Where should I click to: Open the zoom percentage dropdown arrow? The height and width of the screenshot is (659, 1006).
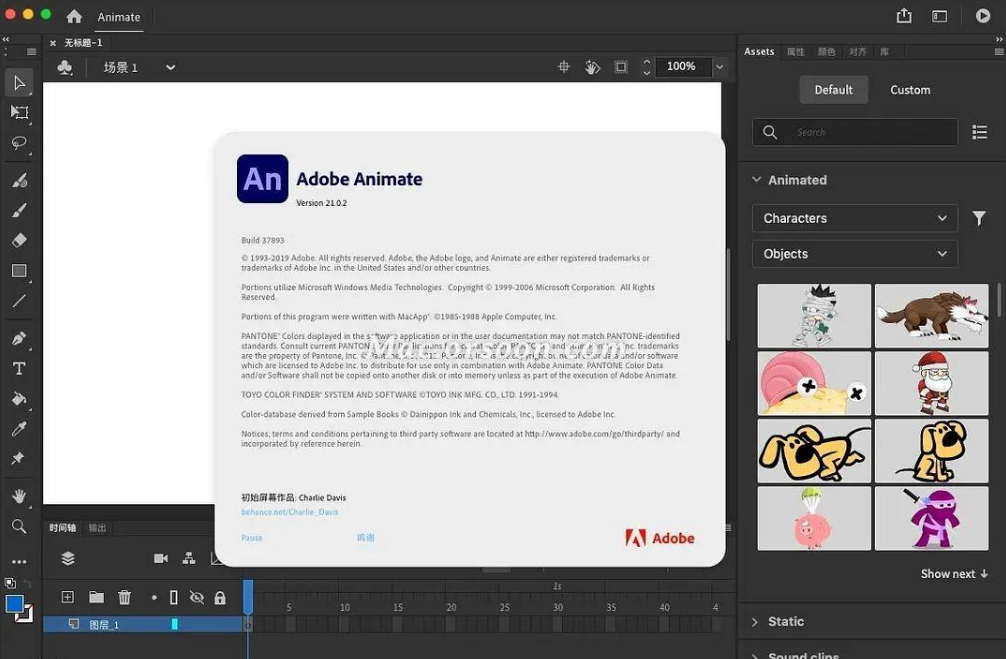(720, 67)
